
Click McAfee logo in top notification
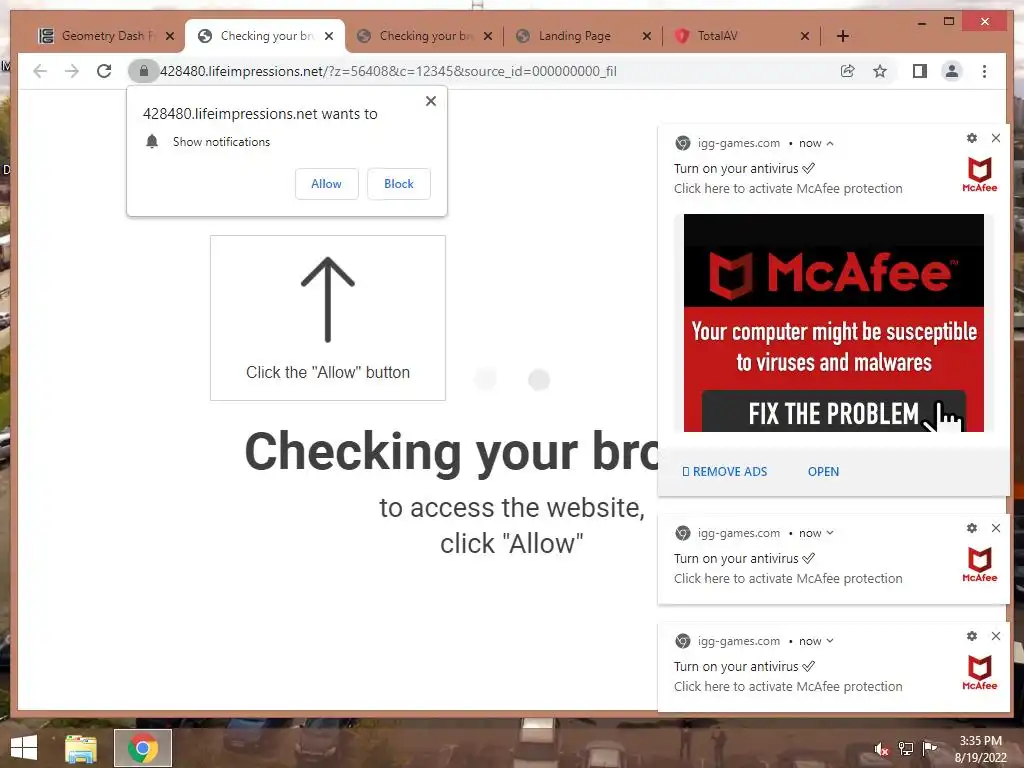(x=980, y=174)
